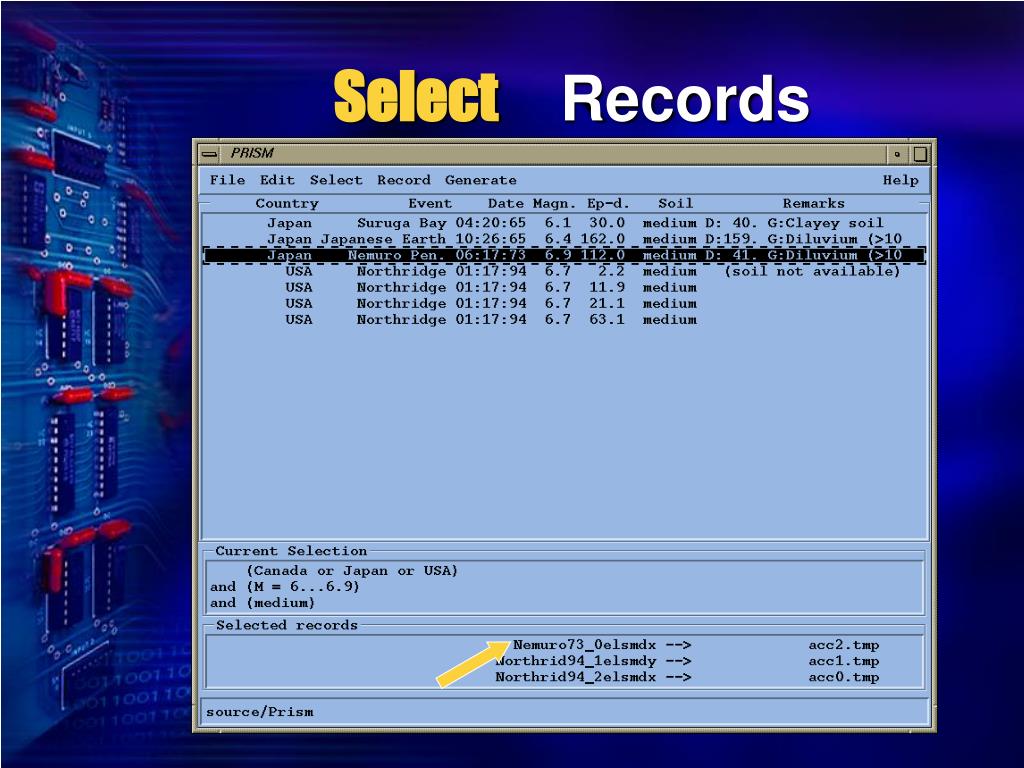The width and height of the screenshot is (1024, 768).
Task: Click the acc2.tmp output file
Action: 844,645
